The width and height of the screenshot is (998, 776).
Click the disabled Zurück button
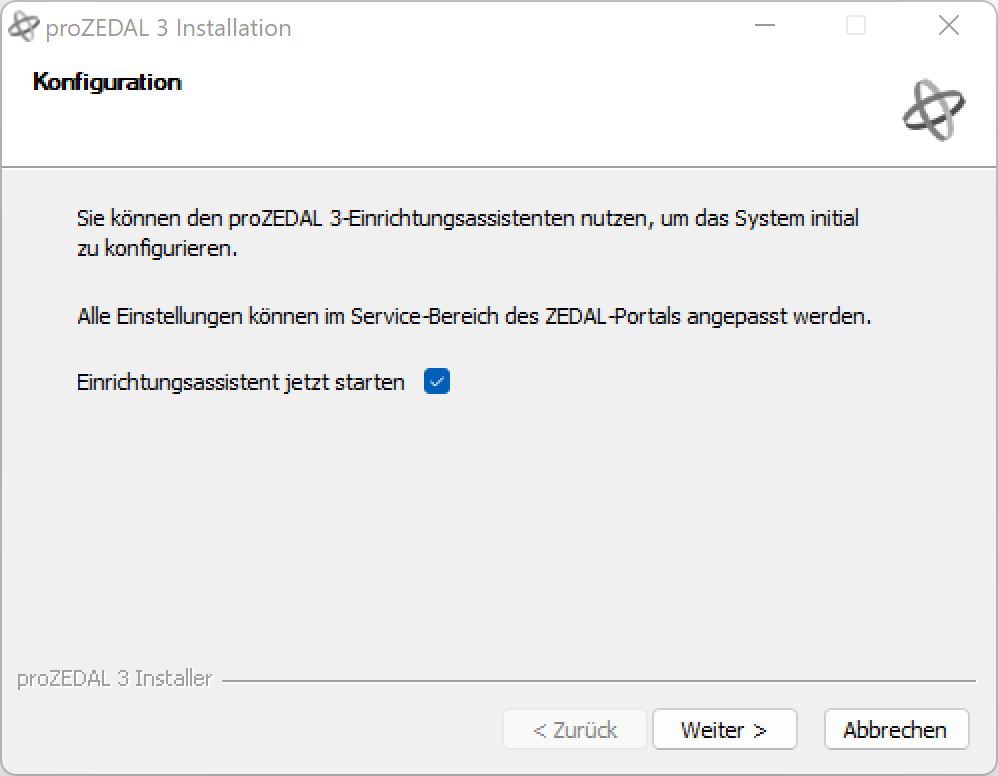pyautogui.click(x=575, y=730)
